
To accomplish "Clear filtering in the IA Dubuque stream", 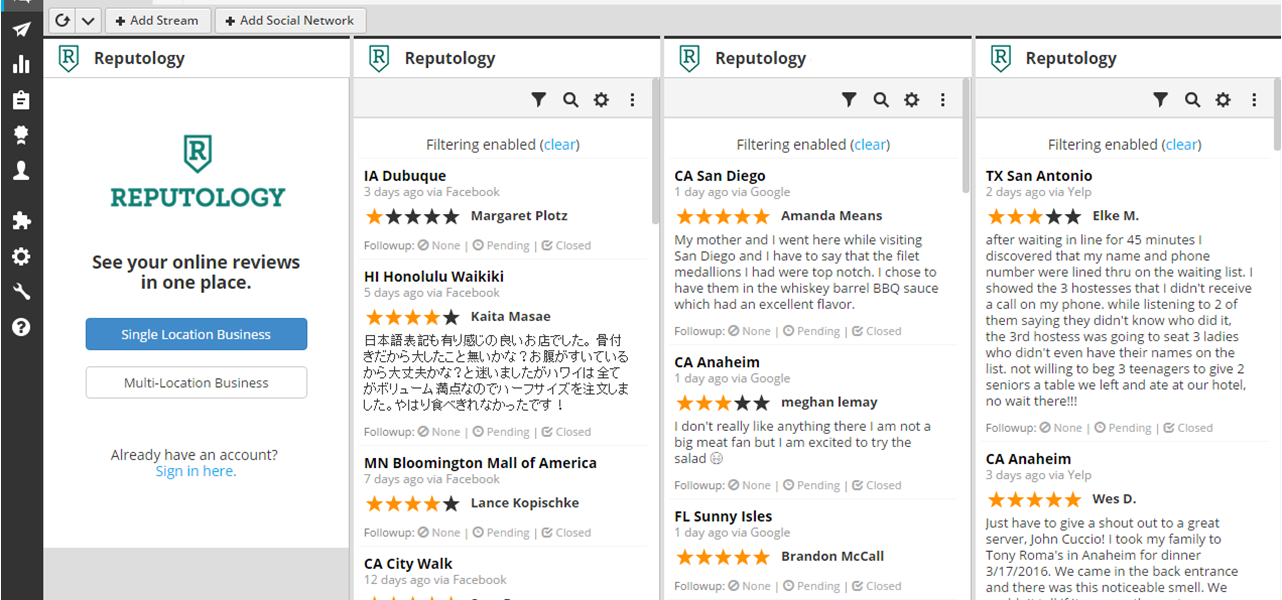I will 560,144.
